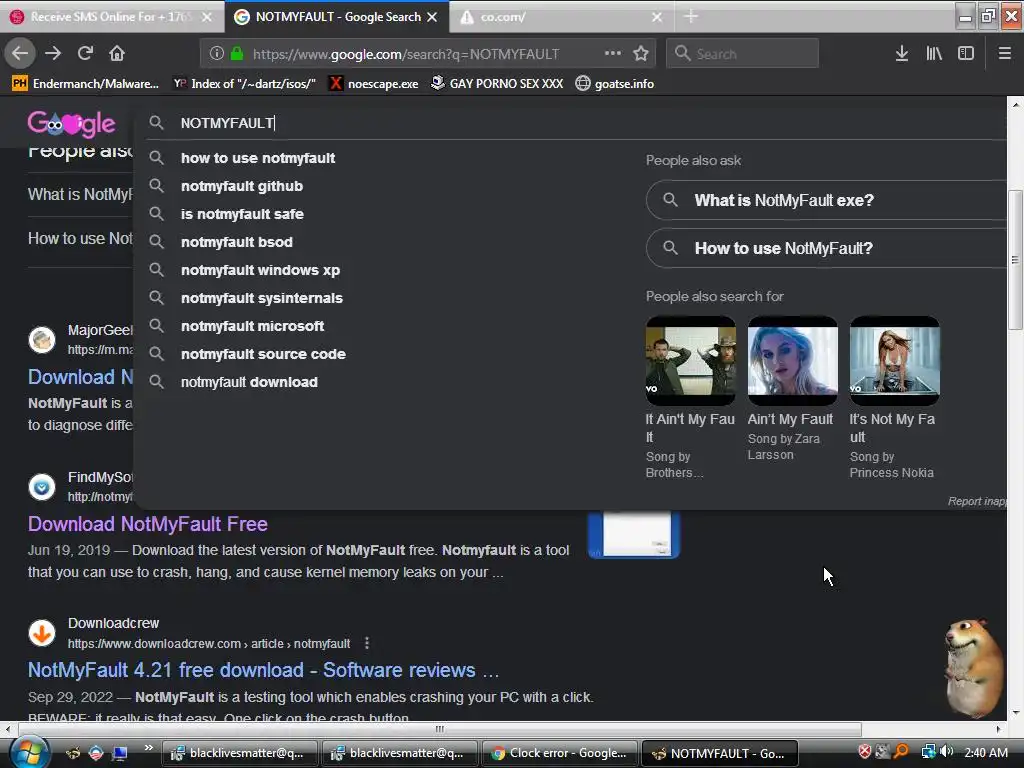Click the Google search input NOTMYFAULT
The height and width of the screenshot is (768, 1024).
pyautogui.click(x=227, y=123)
